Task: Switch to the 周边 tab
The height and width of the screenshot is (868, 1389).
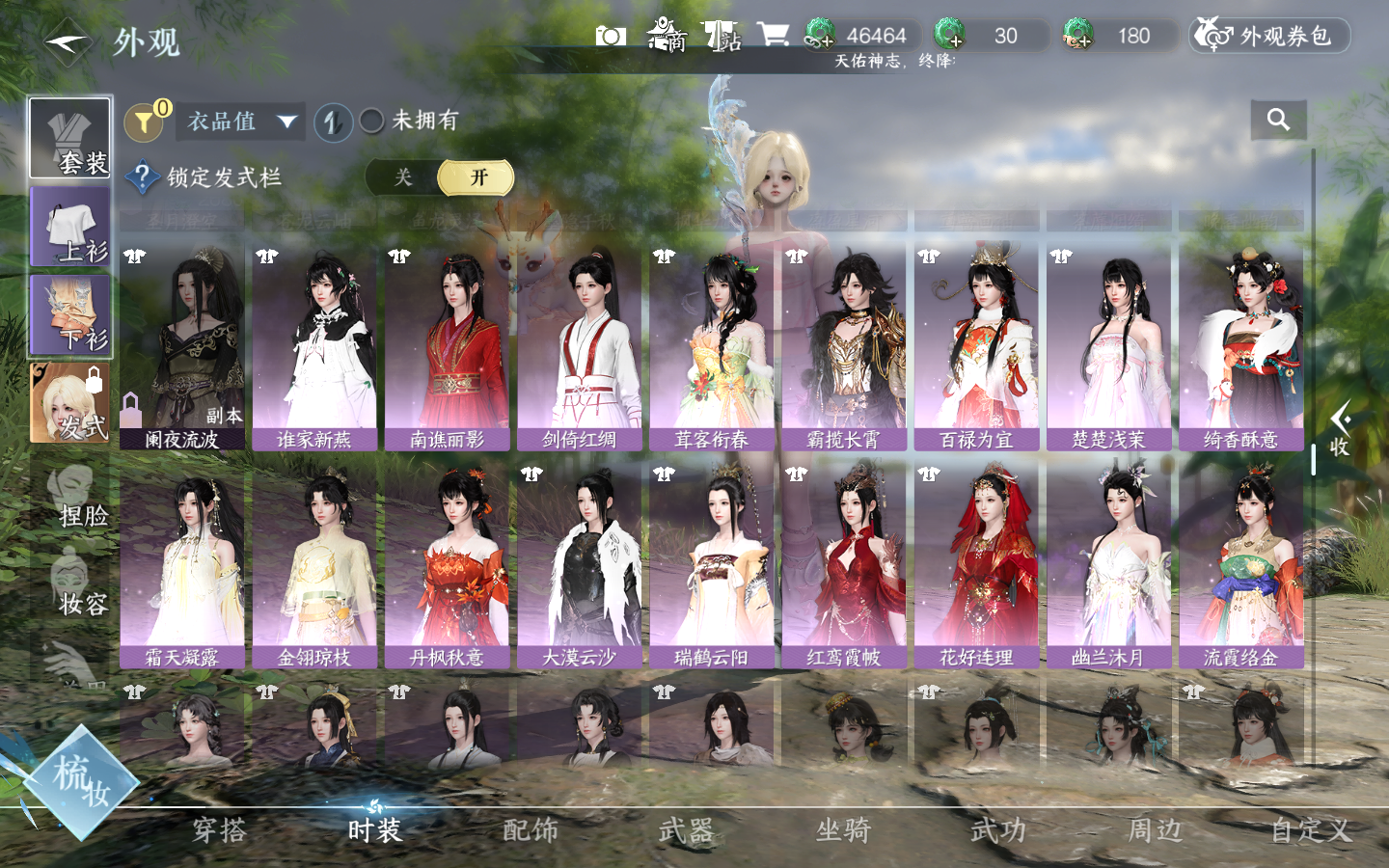Action: tap(1155, 831)
